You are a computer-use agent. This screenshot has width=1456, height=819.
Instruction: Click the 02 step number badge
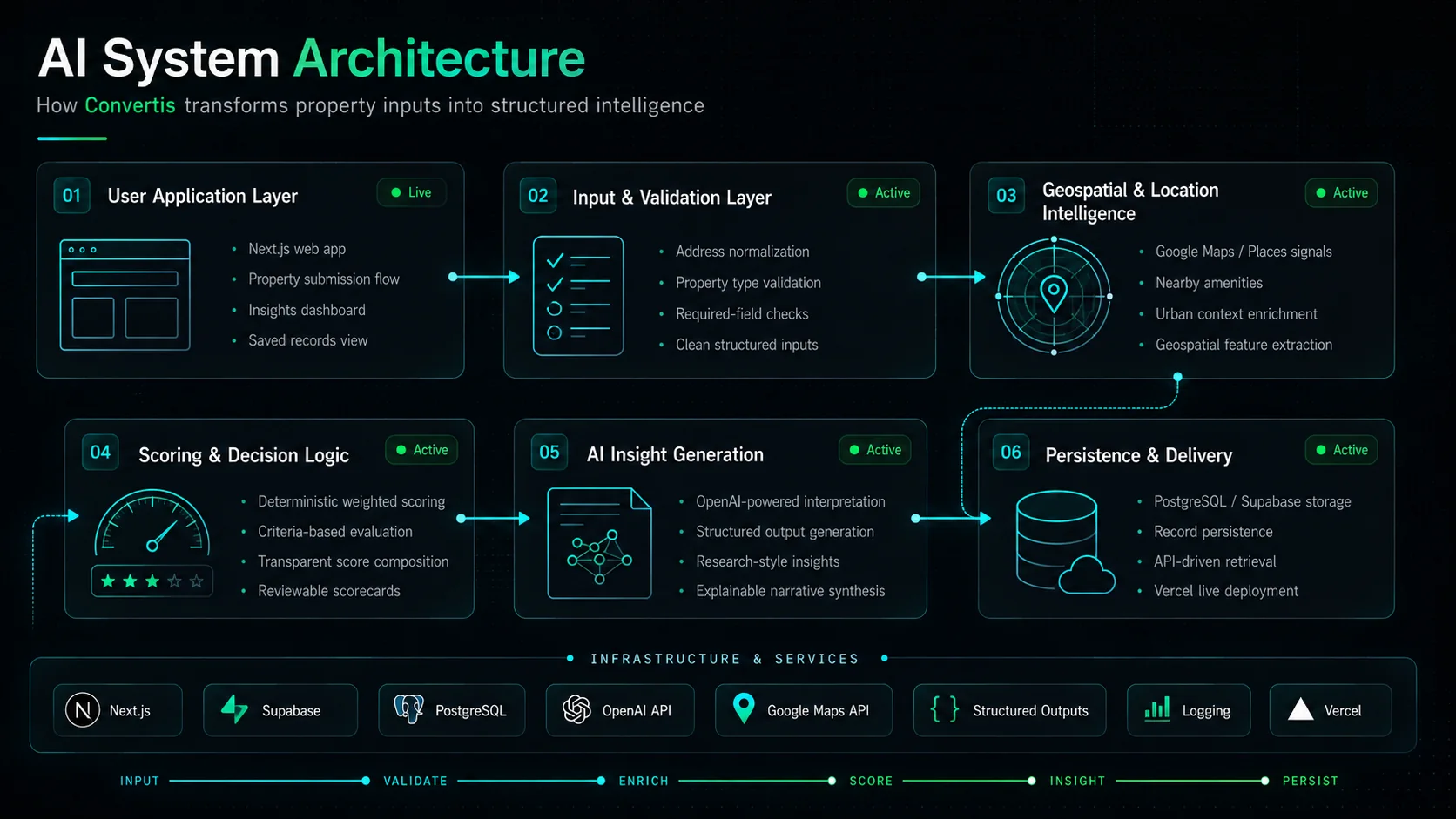pyautogui.click(x=538, y=195)
